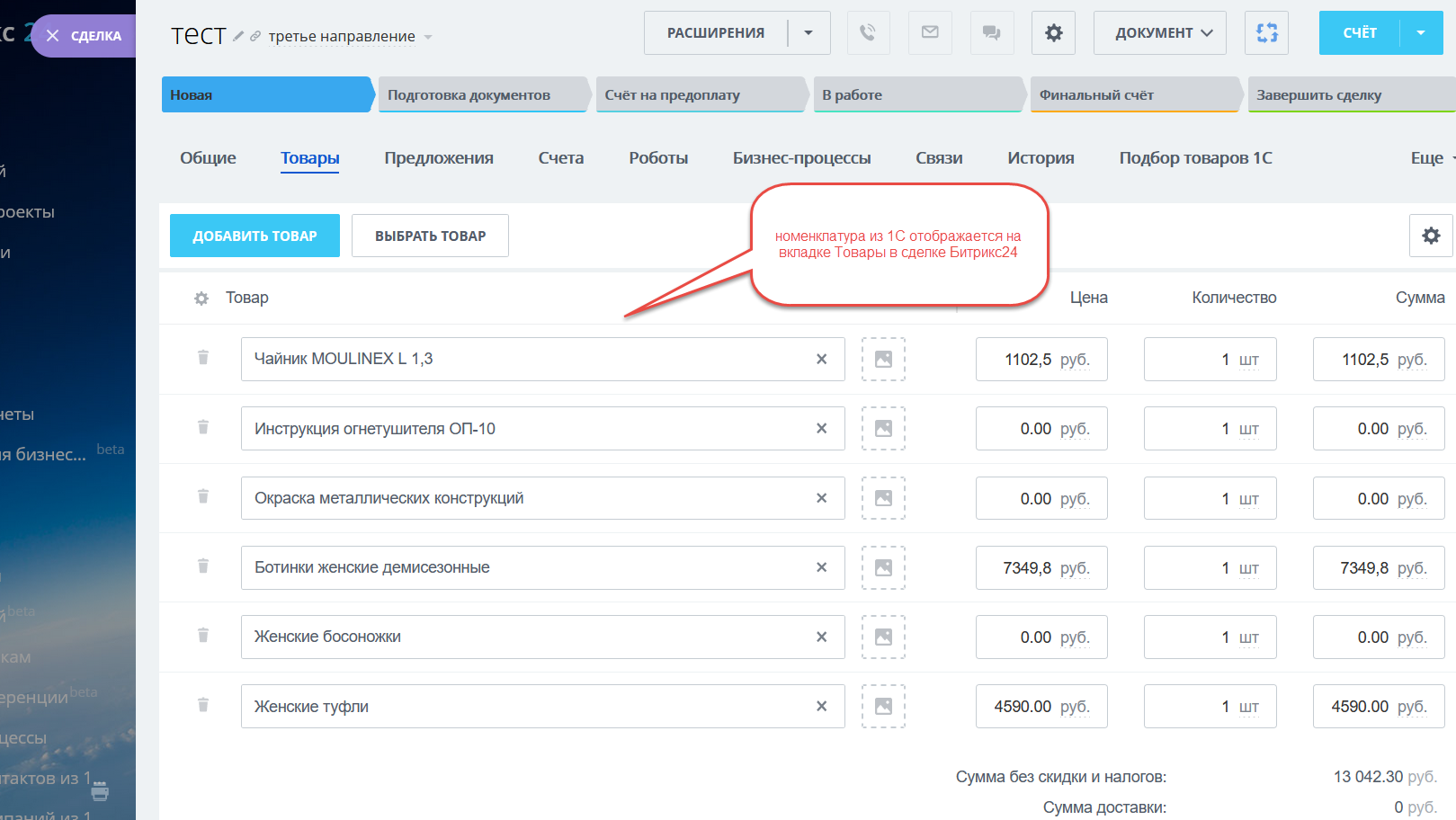The width and height of the screenshot is (1456, 820).
Task: Set deal stage to В работе
Action: pyautogui.click(x=916, y=95)
